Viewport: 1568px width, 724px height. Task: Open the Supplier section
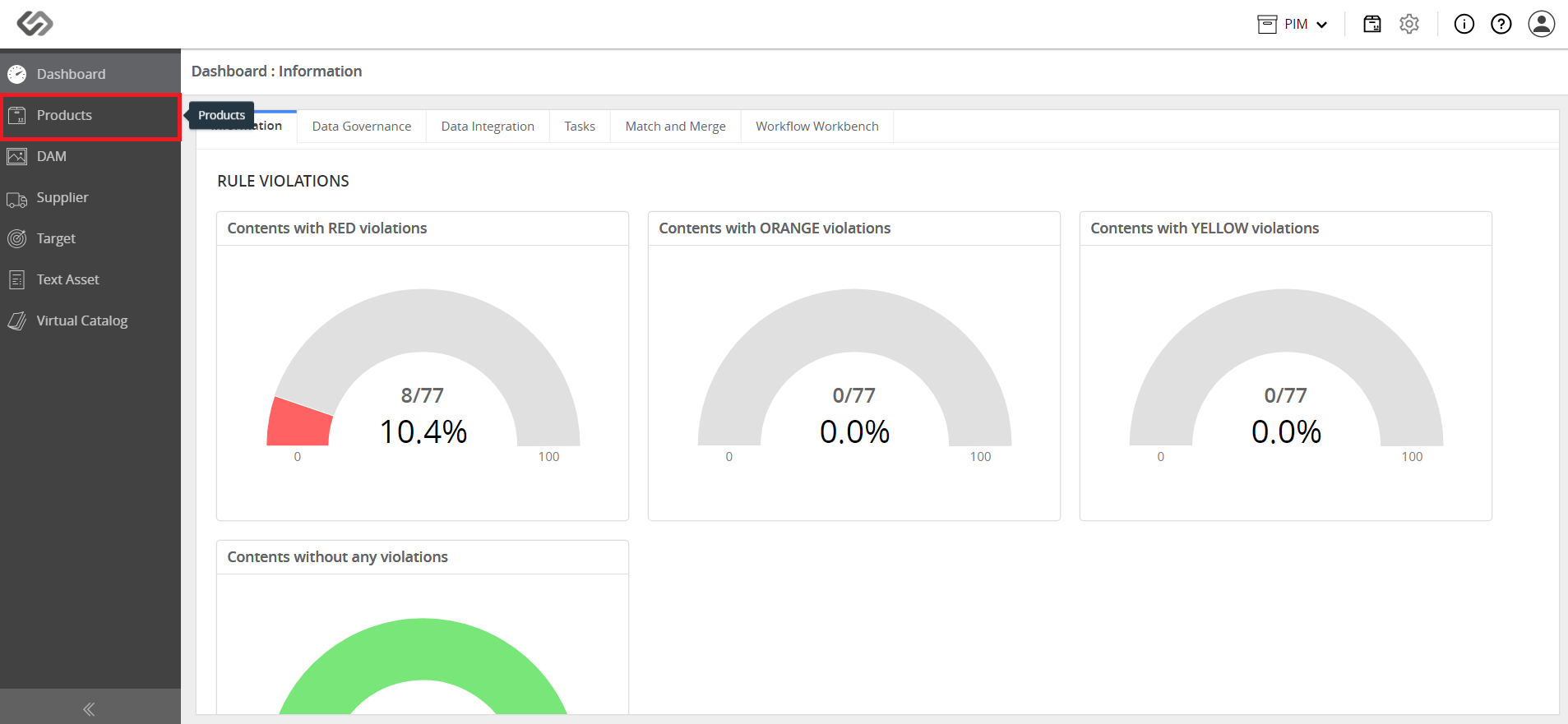coord(90,197)
